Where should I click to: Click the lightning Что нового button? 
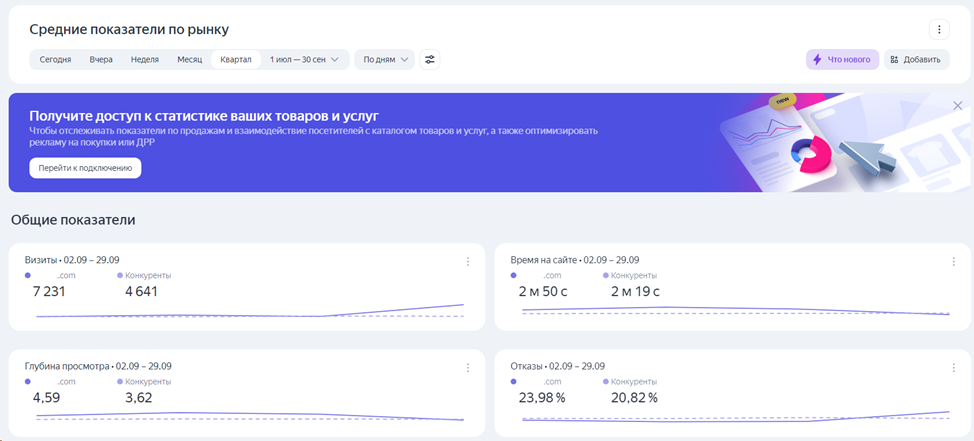(x=842, y=59)
